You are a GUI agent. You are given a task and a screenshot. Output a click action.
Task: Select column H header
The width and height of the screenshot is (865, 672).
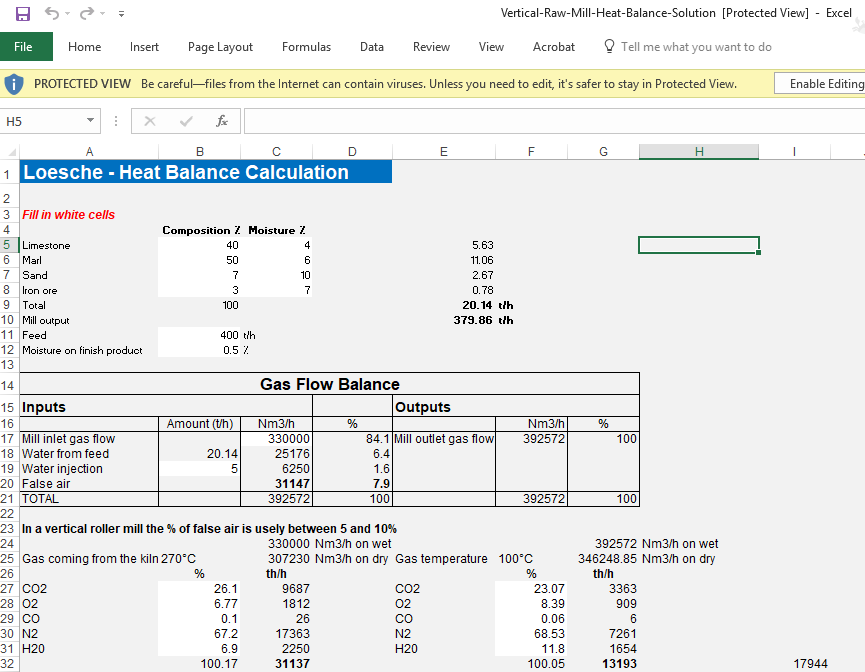[x=699, y=152]
